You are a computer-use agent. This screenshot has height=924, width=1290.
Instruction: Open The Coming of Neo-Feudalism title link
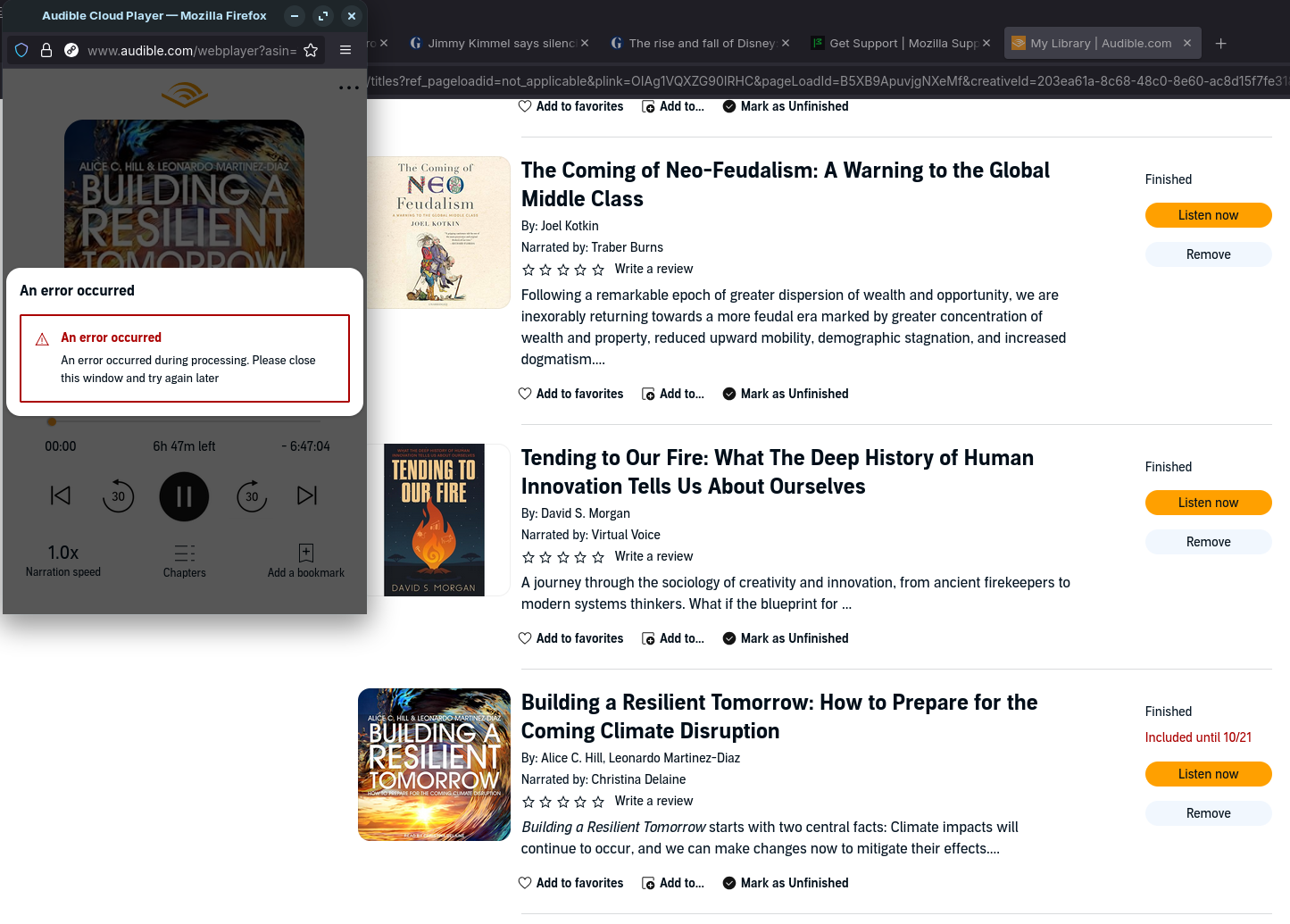(786, 185)
